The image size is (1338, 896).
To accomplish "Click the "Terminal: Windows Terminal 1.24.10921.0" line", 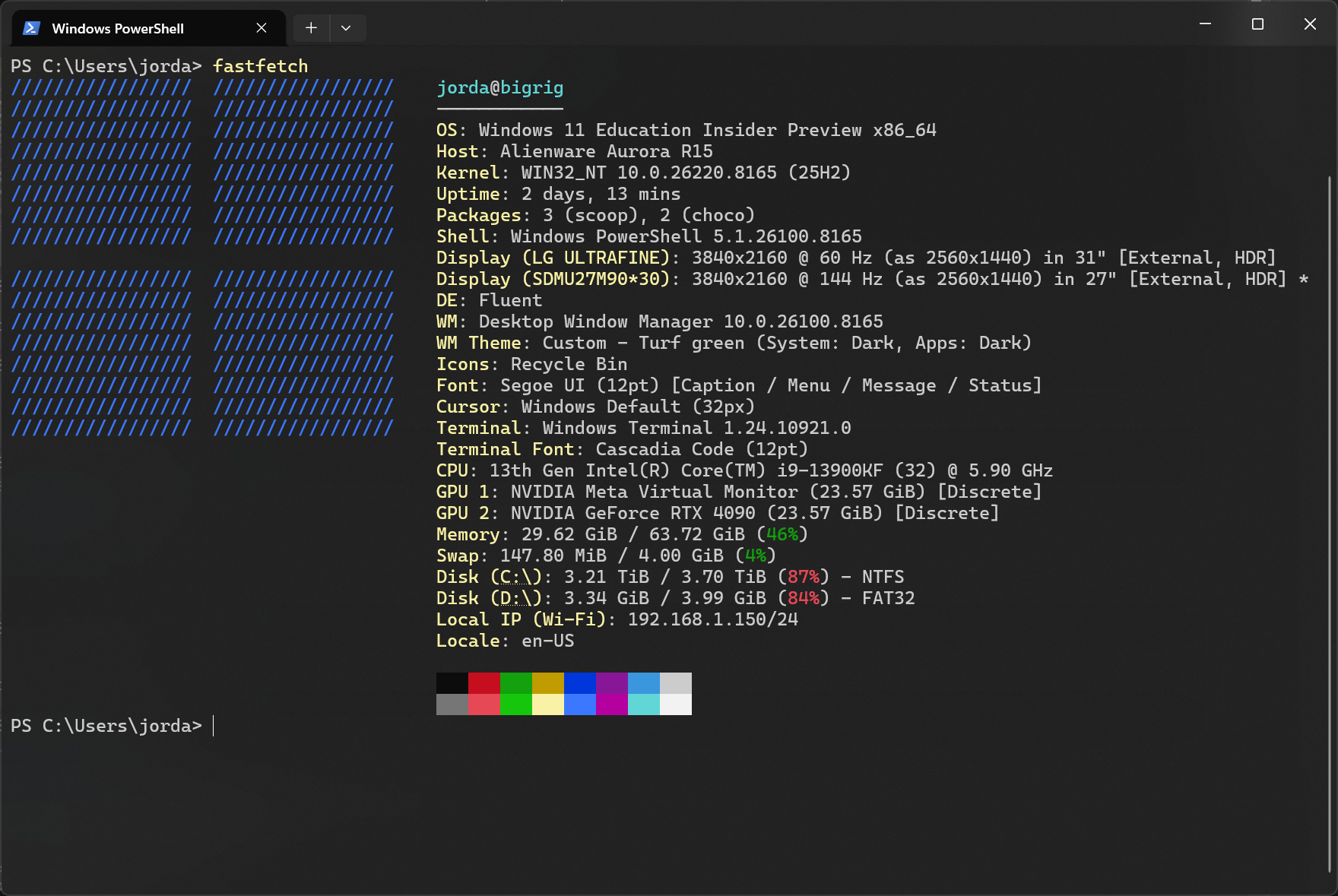I will (x=644, y=428).
